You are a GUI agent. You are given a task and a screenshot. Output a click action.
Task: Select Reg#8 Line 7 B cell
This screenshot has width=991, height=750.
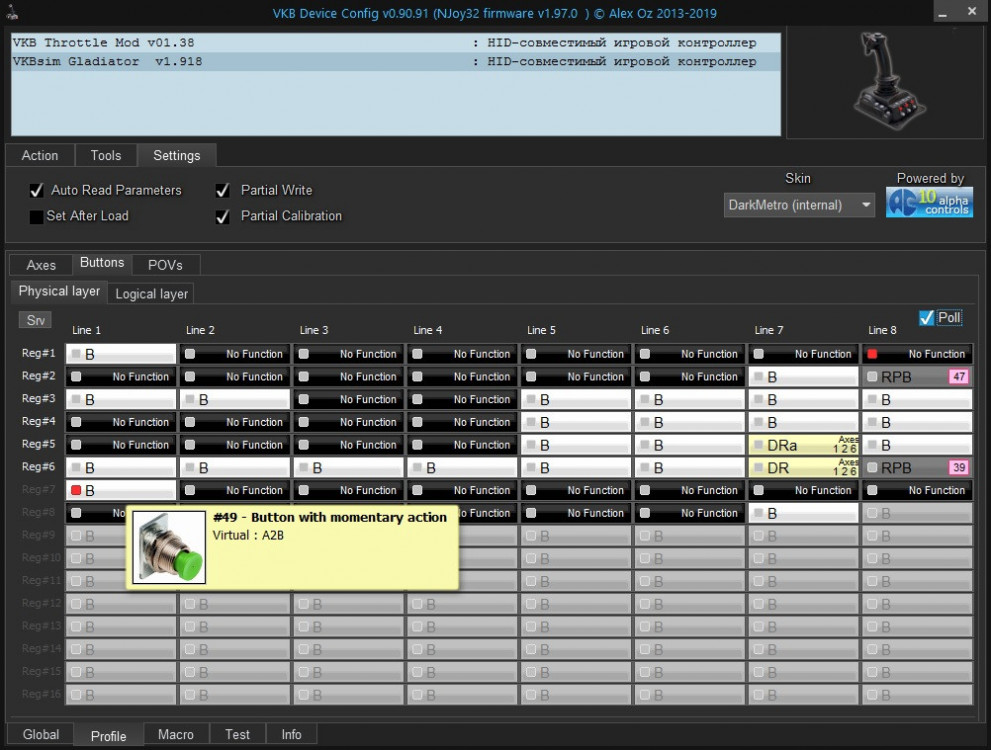click(x=803, y=513)
